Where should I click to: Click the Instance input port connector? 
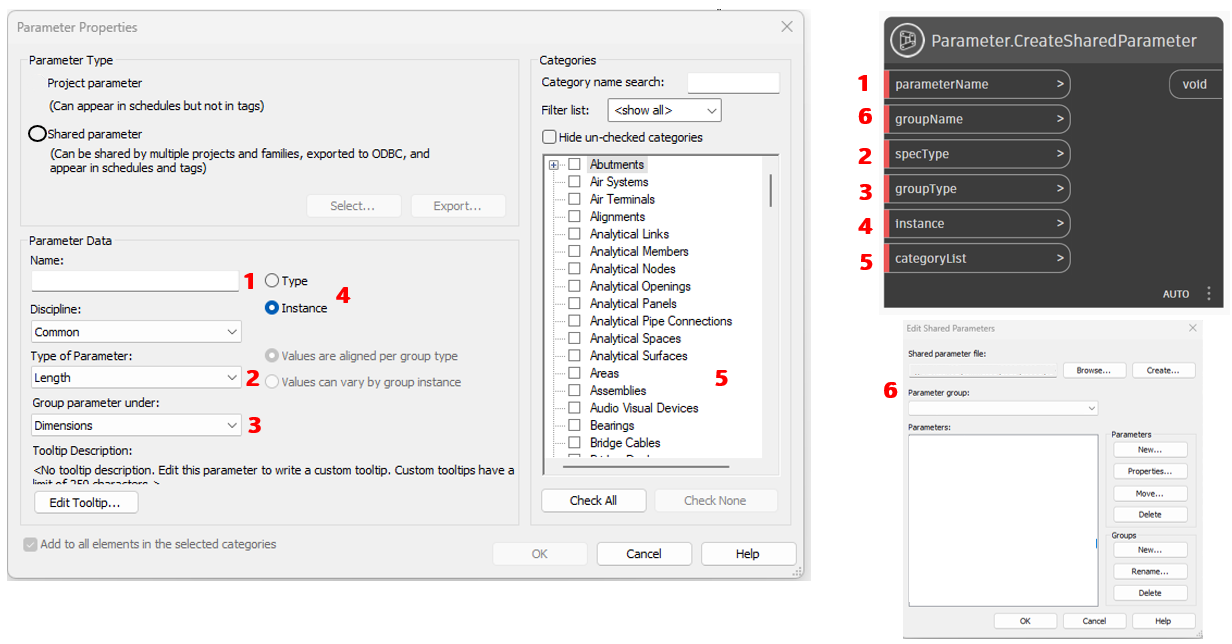point(1062,223)
